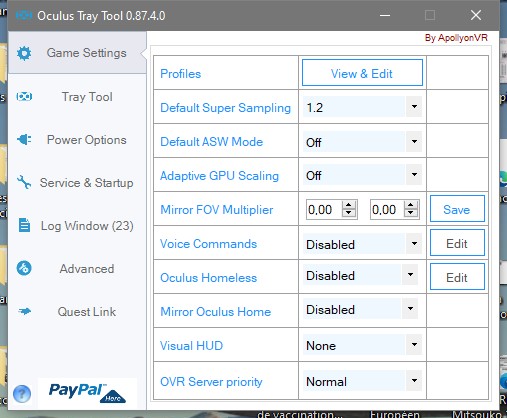Image resolution: width=507 pixels, height=418 pixels.
Task: Edit the Oculus Homeless settings
Action: point(457,277)
